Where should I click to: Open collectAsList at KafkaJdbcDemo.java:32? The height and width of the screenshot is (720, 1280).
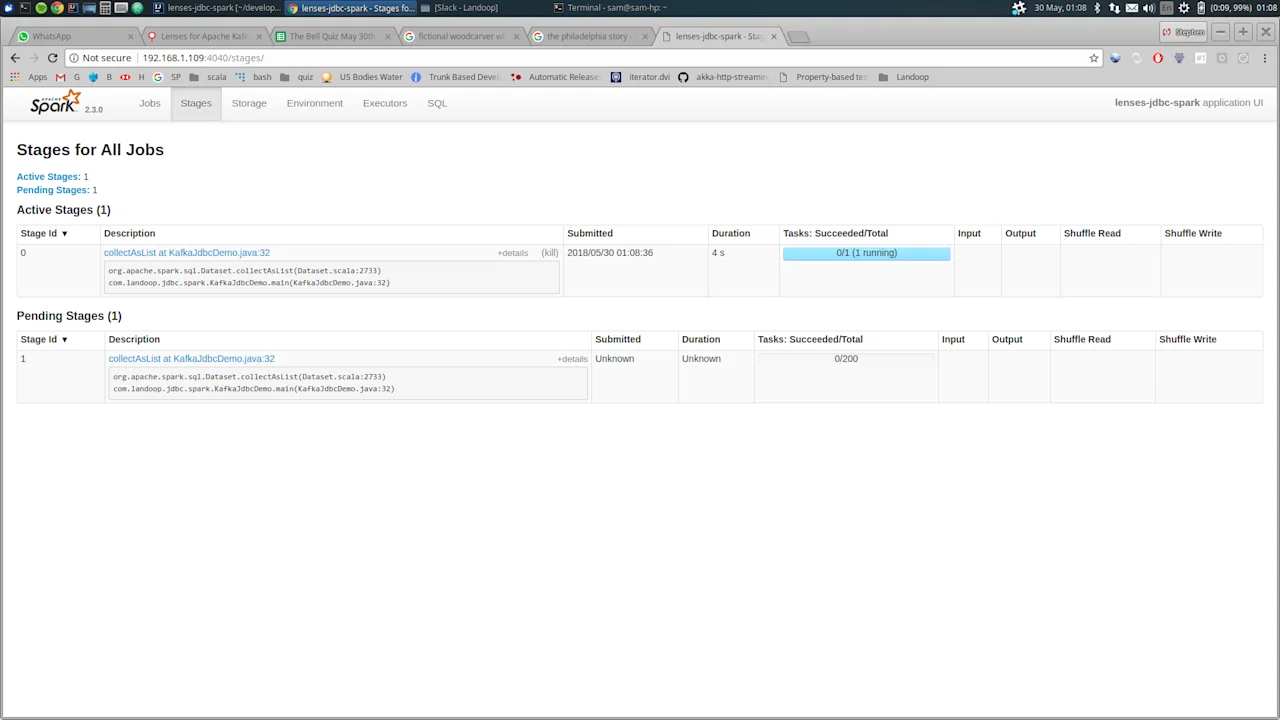click(x=187, y=252)
